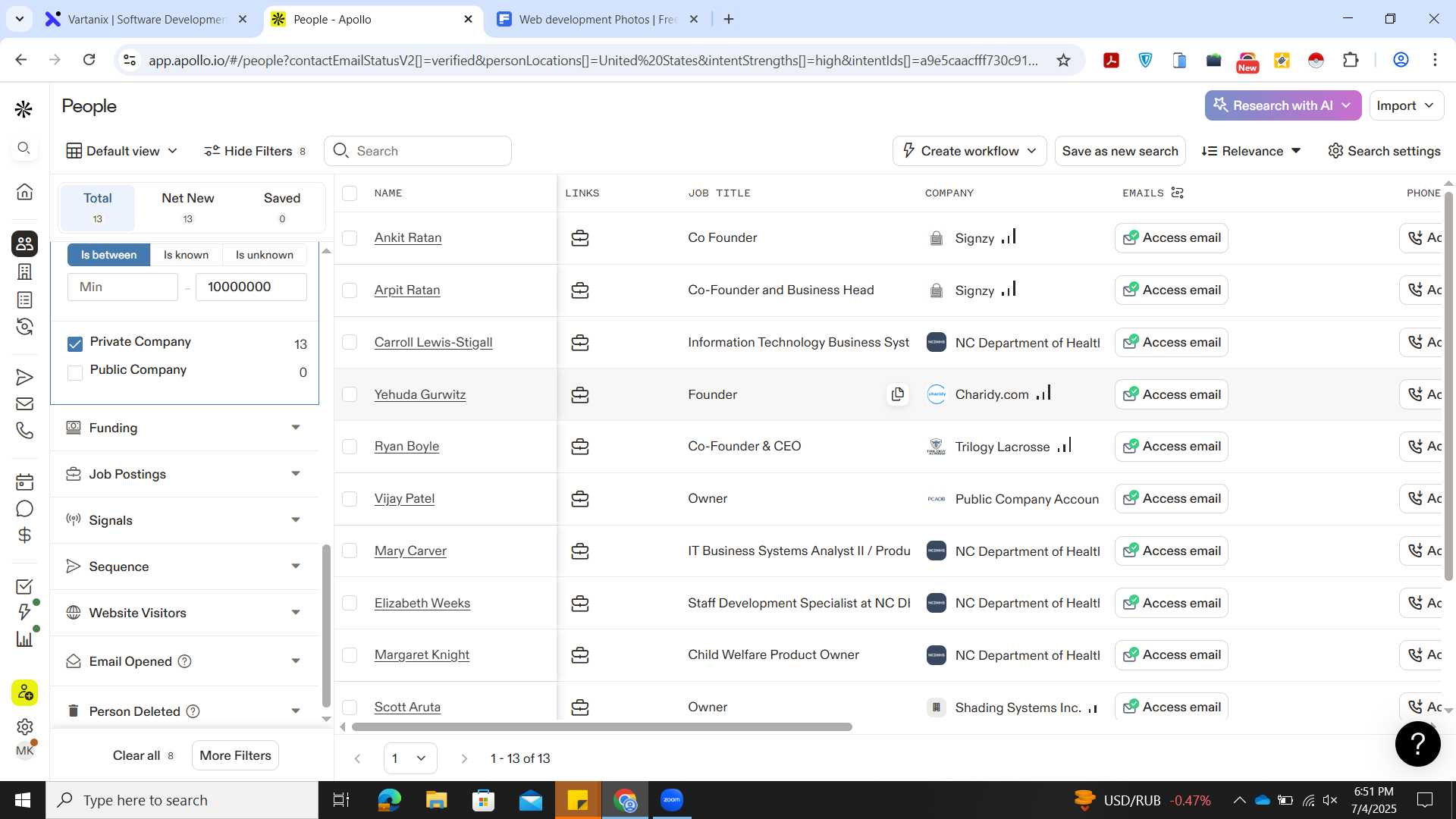Expand the Funding filter section
1456x819 pixels.
(184, 428)
